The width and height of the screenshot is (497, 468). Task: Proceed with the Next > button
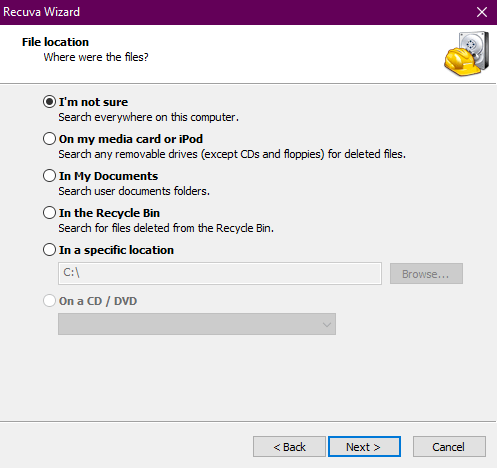(364, 447)
